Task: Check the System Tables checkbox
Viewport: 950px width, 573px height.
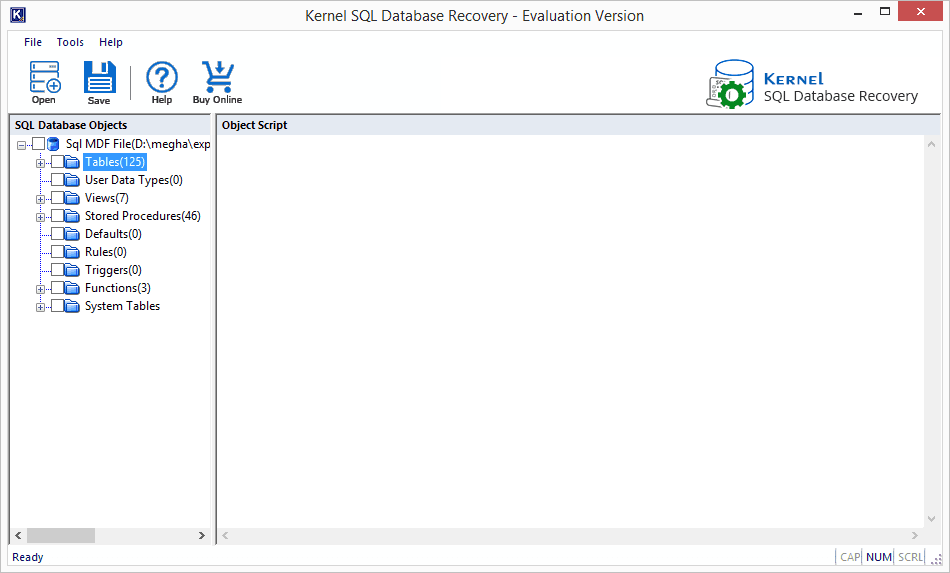Action: click(x=58, y=306)
